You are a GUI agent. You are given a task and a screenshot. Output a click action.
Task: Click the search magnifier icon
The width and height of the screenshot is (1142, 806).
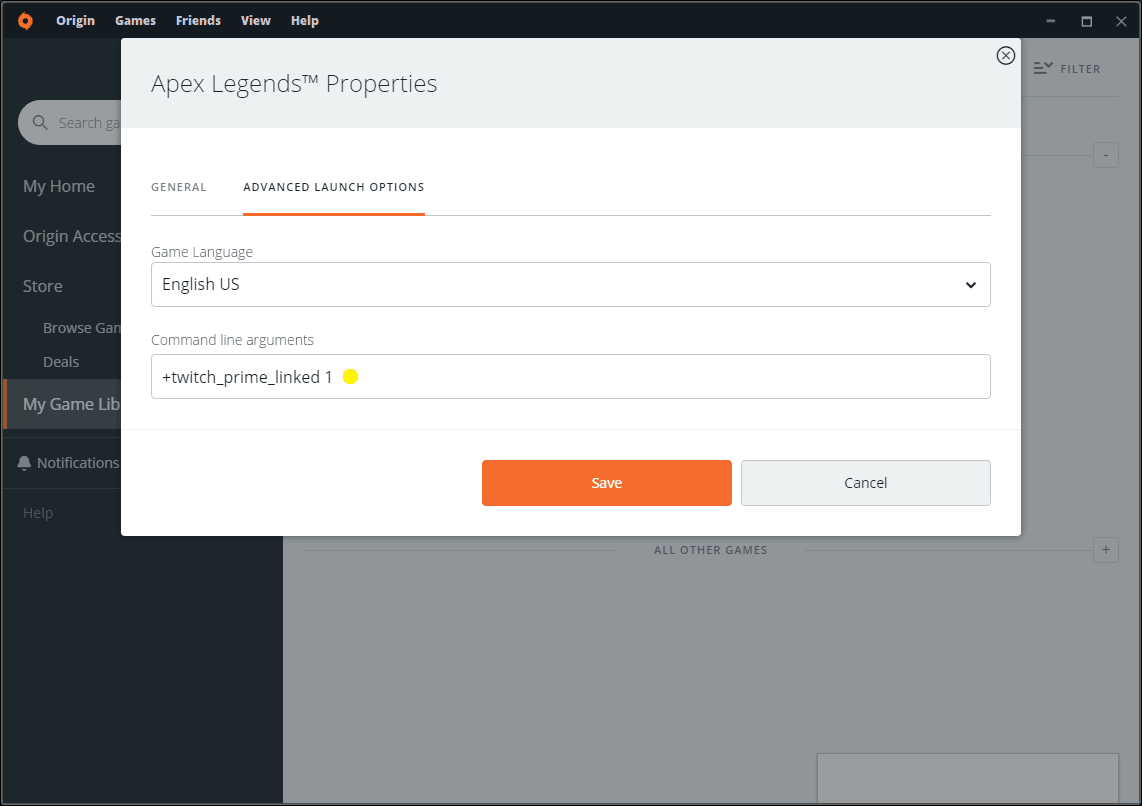pos(40,122)
